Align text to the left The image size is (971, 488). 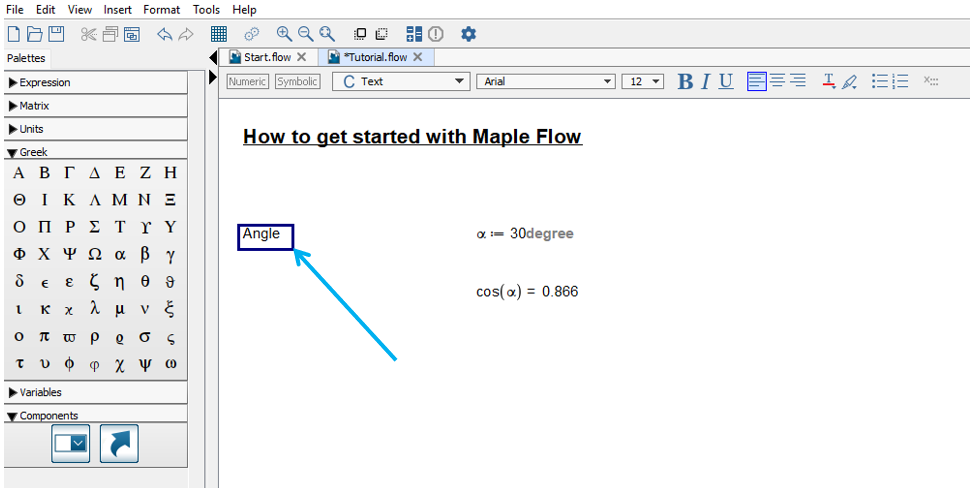click(757, 81)
